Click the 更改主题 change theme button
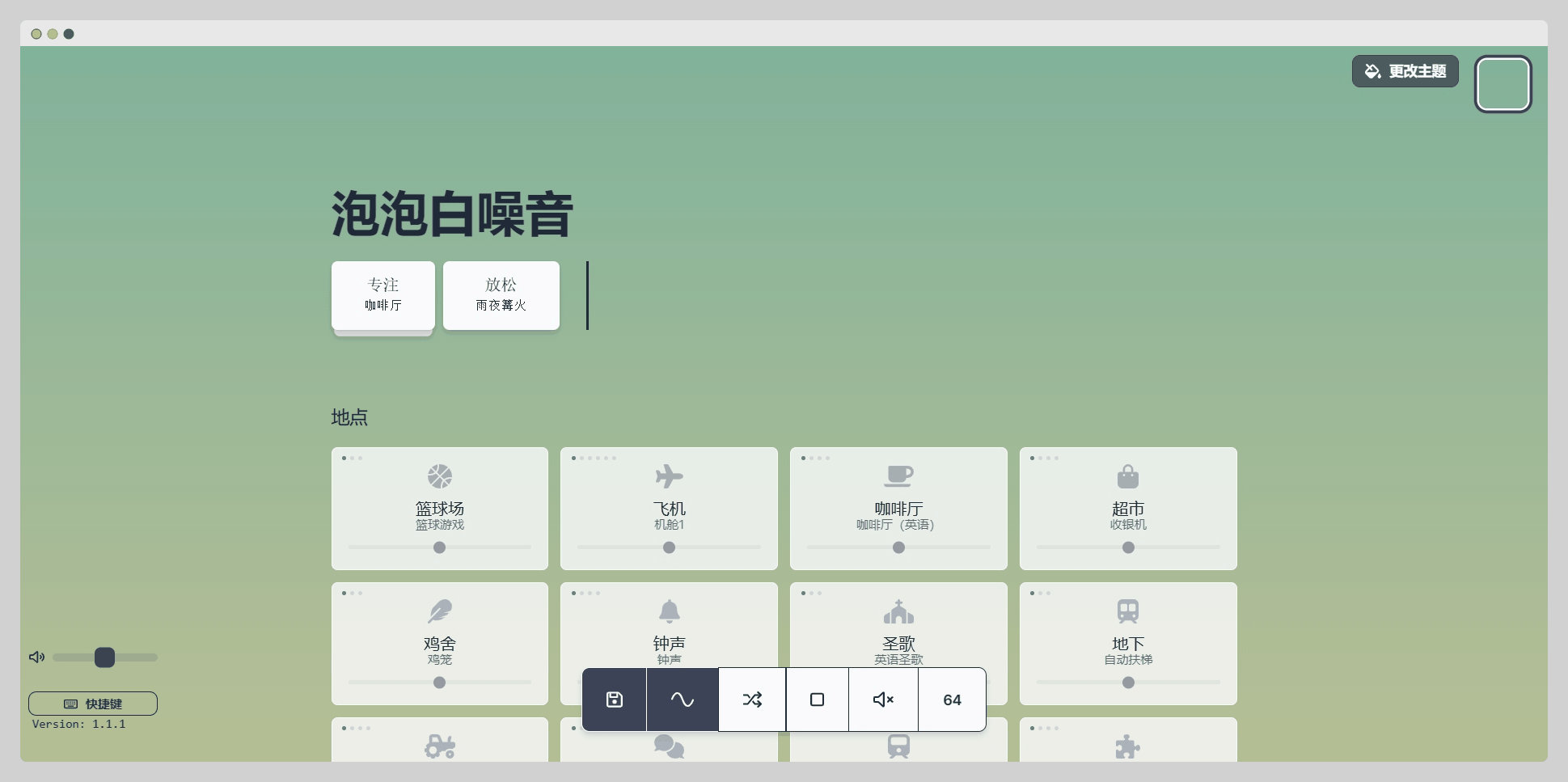Image resolution: width=1568 pixels, height=782 pixels. coord(1405,71)
